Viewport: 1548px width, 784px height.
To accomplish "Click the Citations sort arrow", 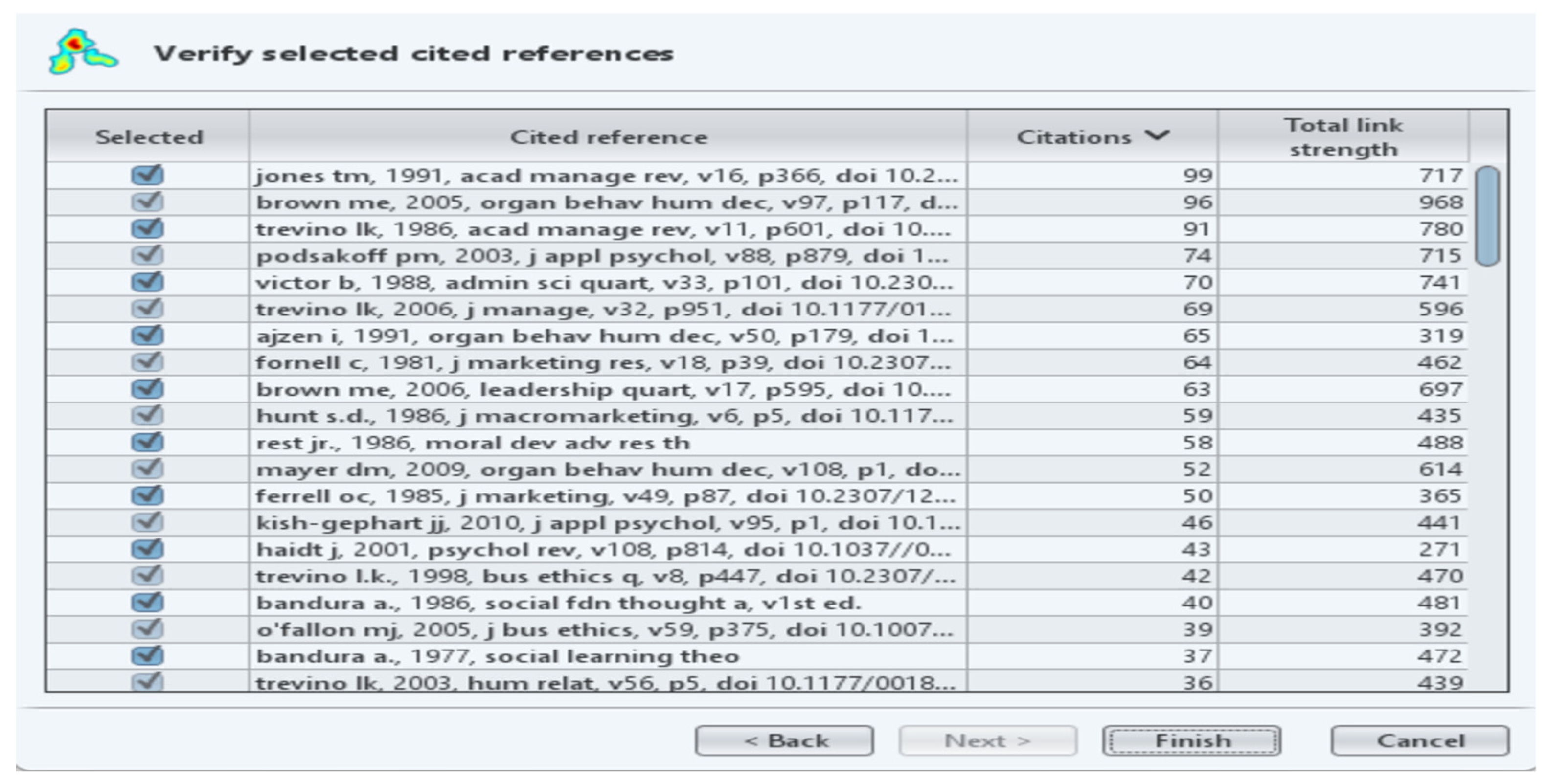I will (x=1157, y=135).
